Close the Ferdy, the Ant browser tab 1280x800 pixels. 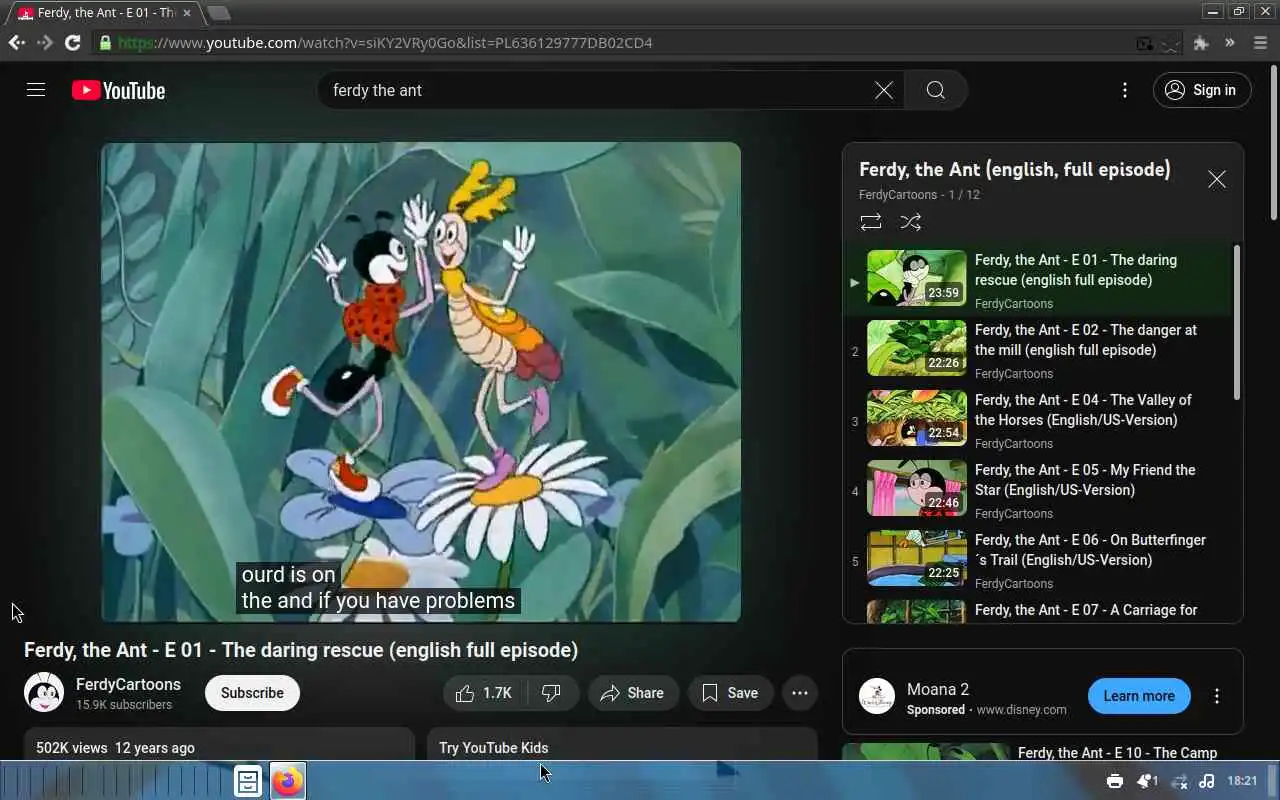coord(187,13)
